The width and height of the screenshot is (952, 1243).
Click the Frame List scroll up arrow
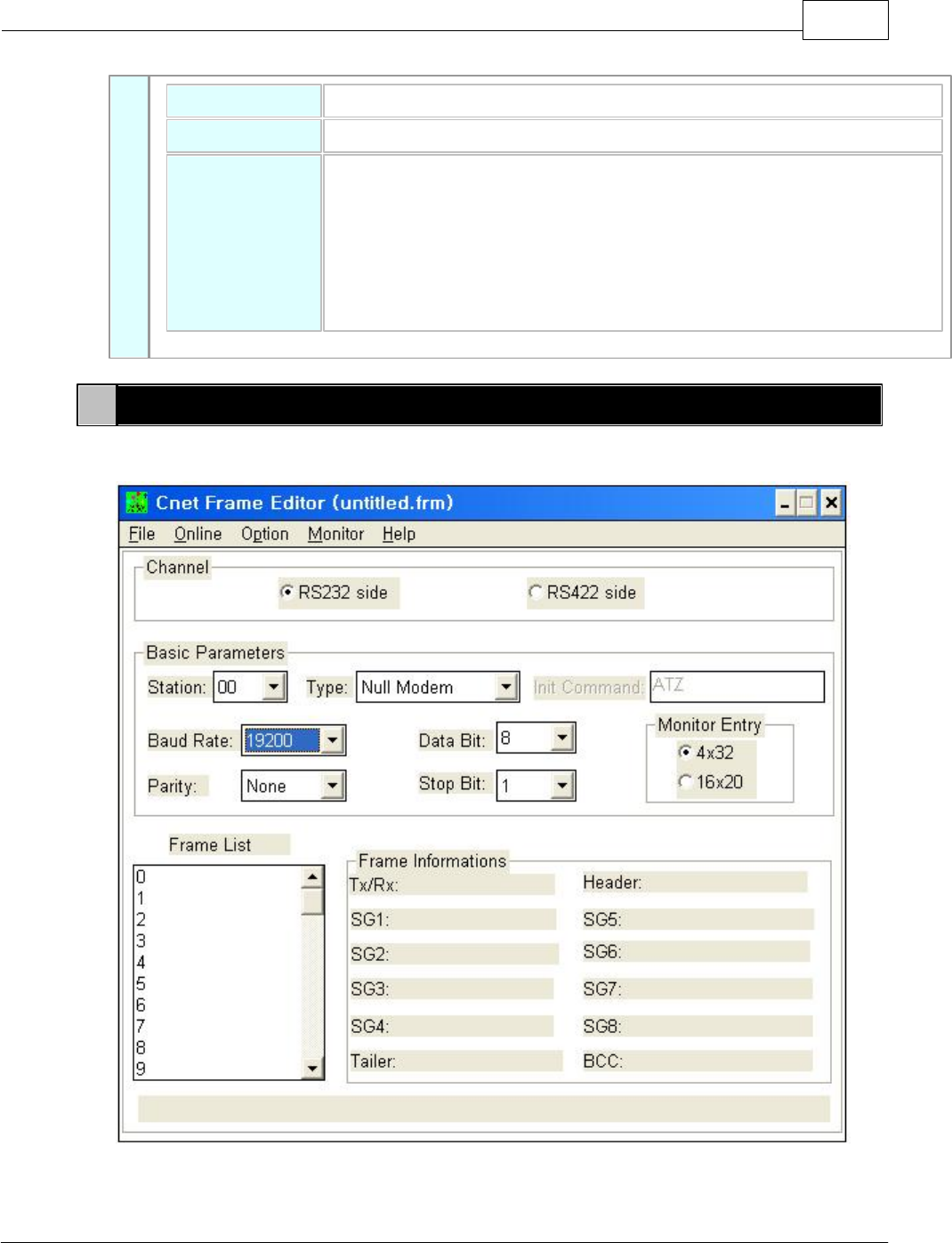(312, 877)
